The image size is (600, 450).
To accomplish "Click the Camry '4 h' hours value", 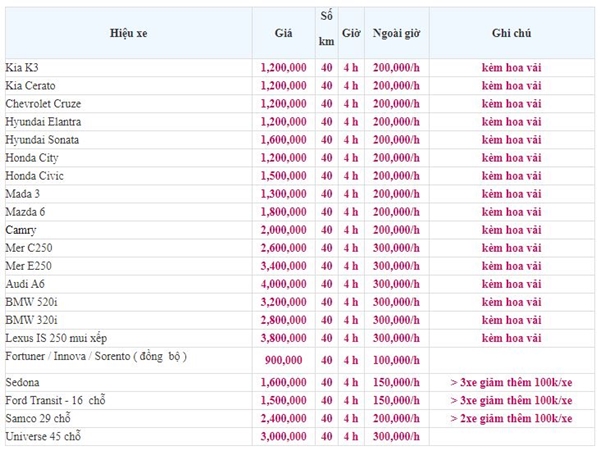I will click(351, 230).
